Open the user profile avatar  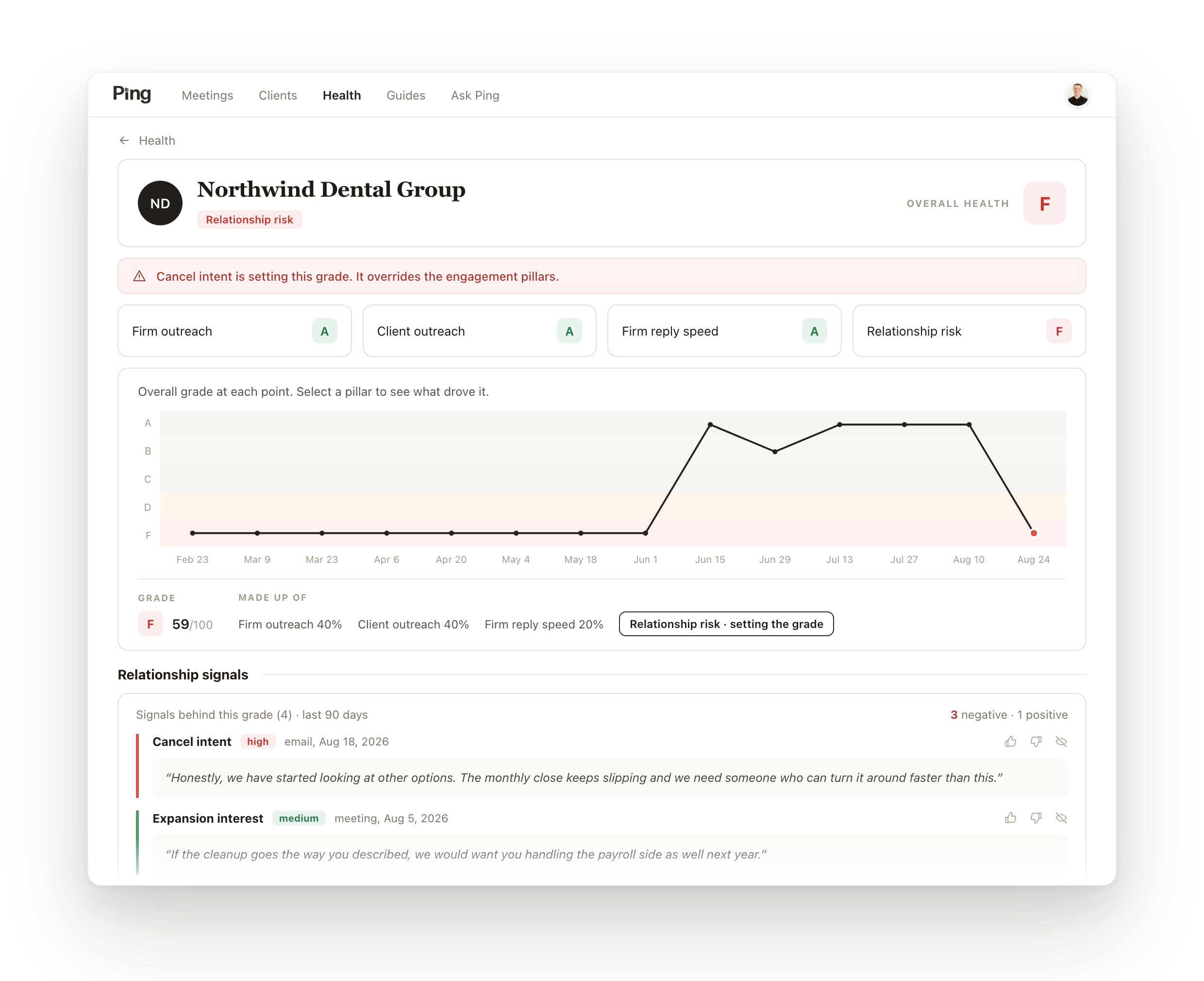(1077, 95)
